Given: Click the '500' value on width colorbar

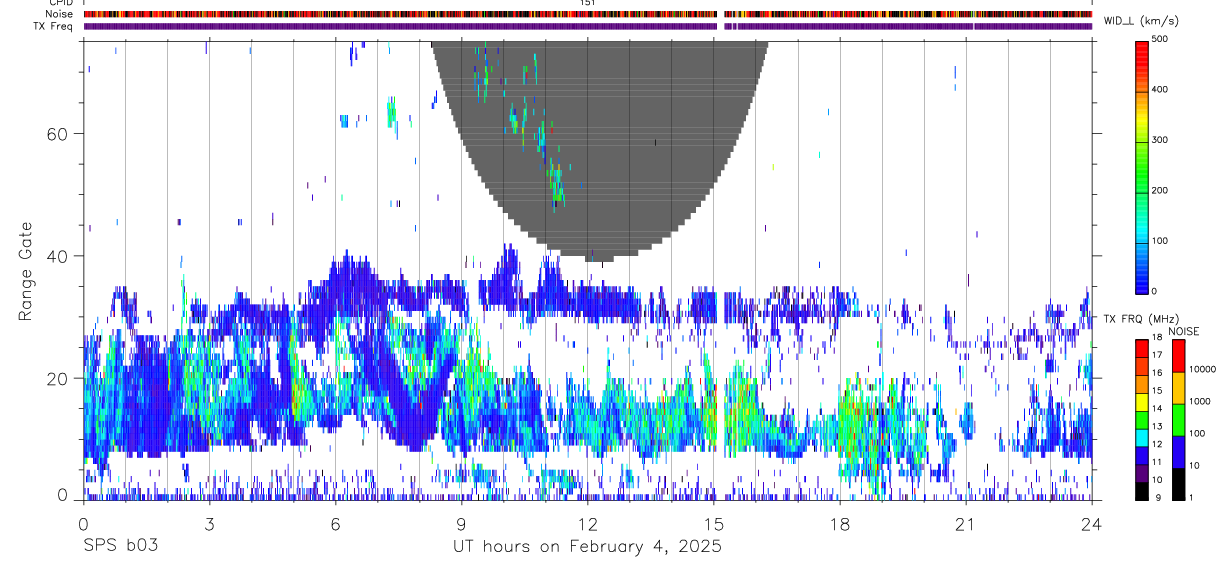Looking at the screenshot, I should tap(1160, 39).
